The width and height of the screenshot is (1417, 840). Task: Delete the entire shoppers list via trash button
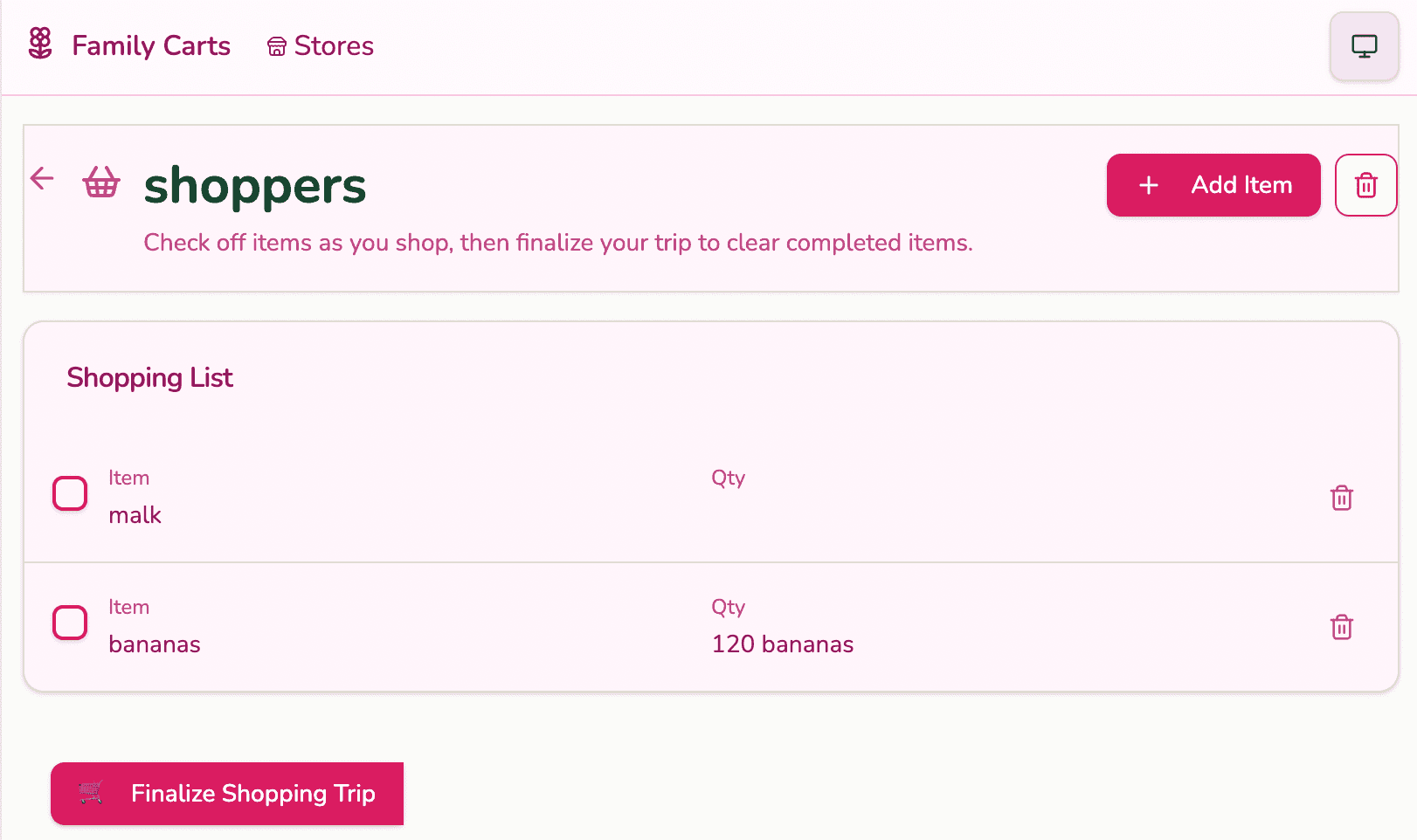[1365, 185]
